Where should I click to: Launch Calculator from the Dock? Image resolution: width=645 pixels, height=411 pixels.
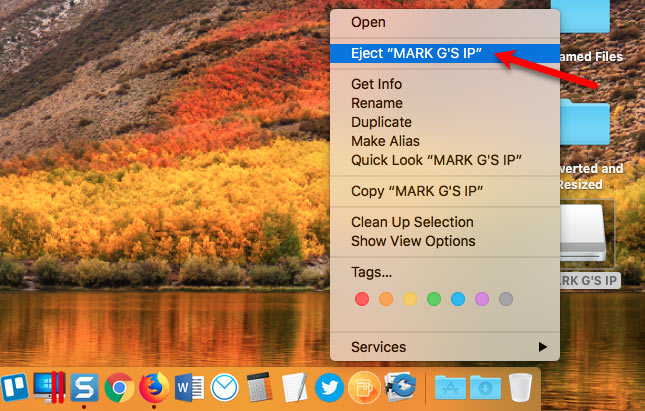pos(259,387)
